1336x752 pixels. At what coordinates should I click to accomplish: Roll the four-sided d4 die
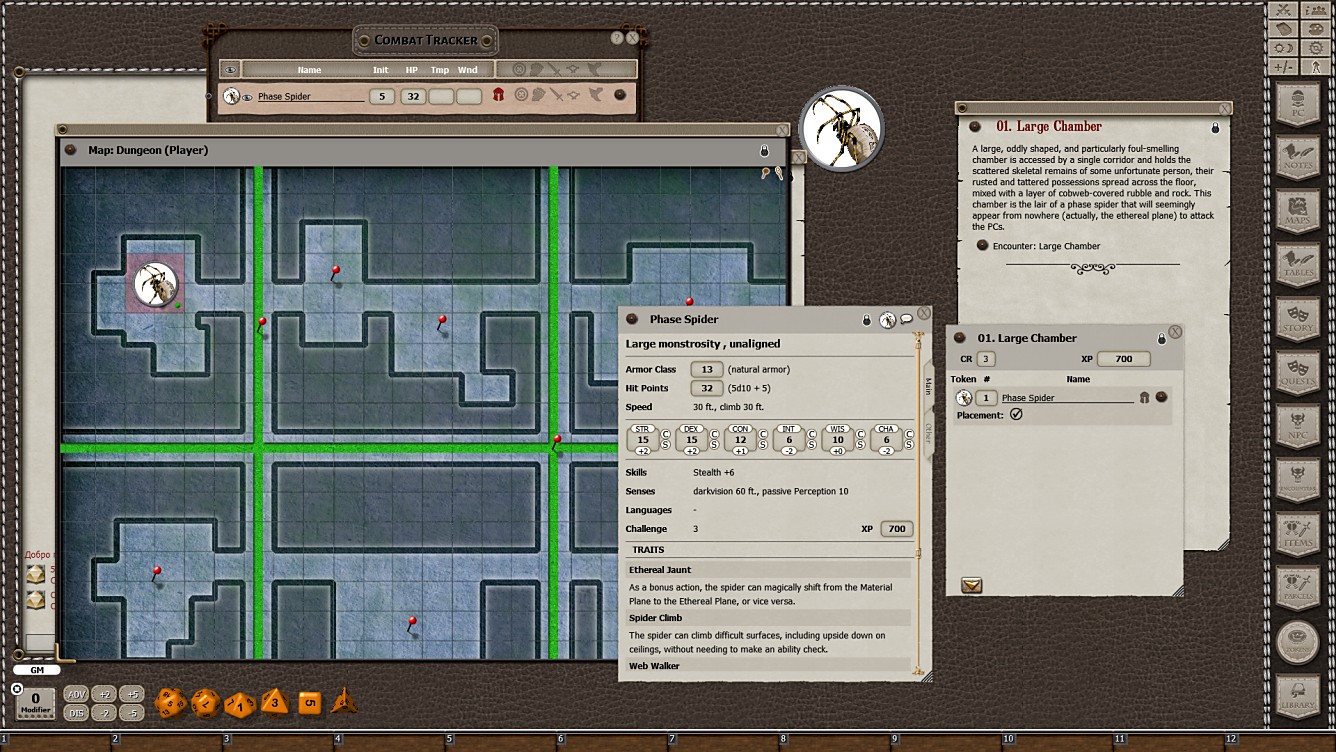point(346,703)
